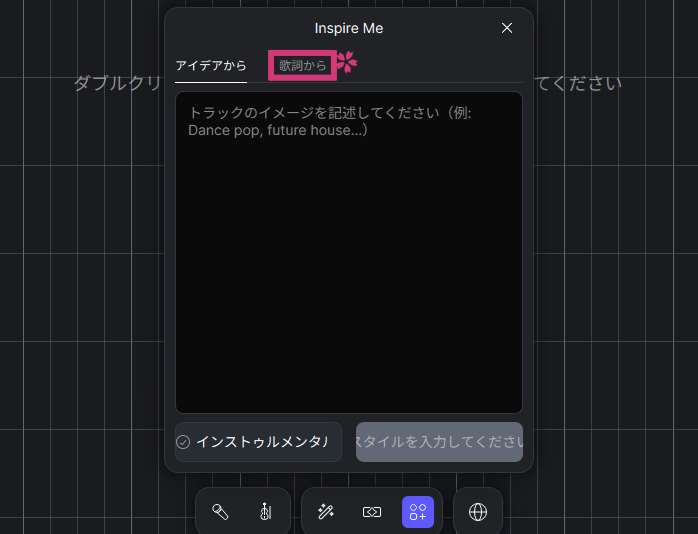Click the Inspire Me dialog title
Image resolution: width=698 pixels, height=534 pixels.
[348, 28]
